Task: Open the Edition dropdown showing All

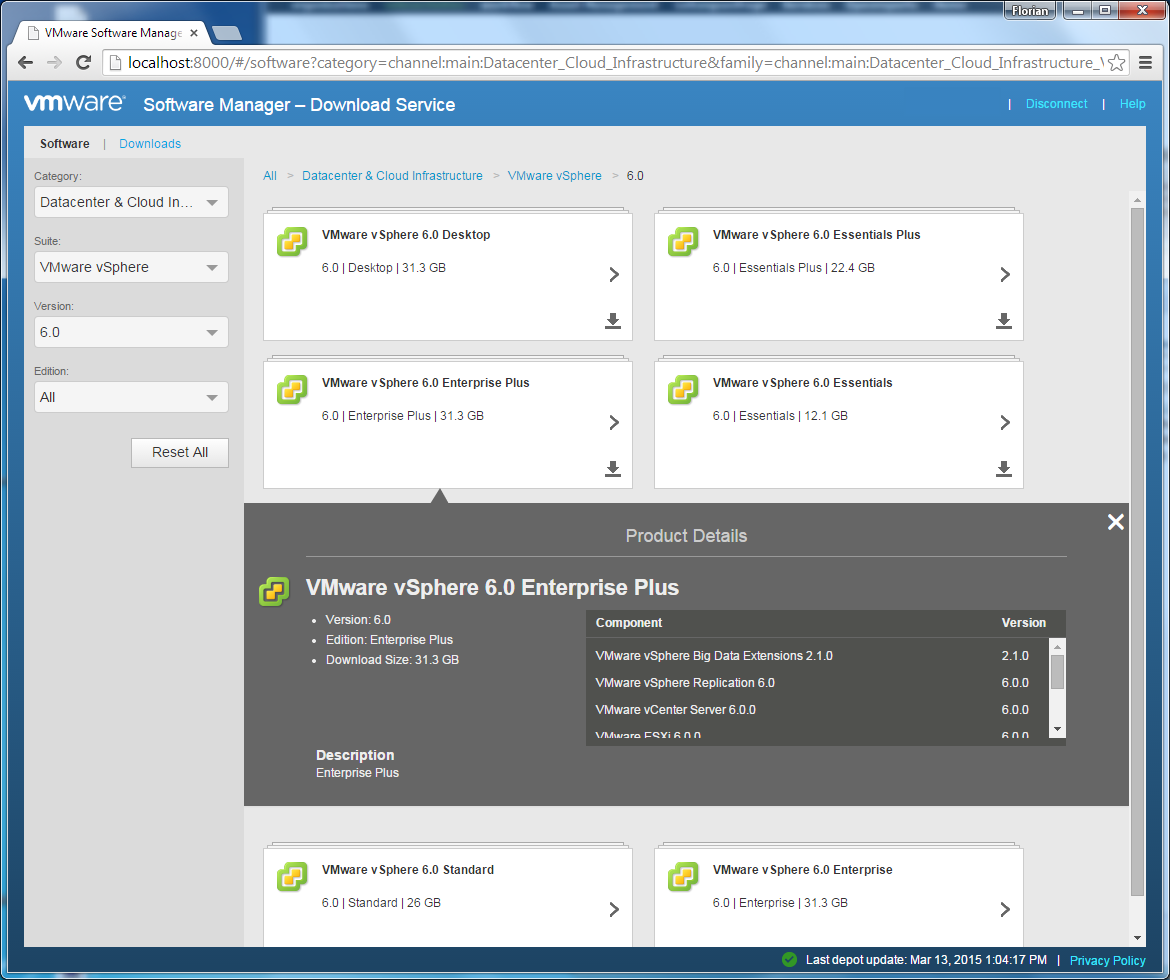Action: 131,397
